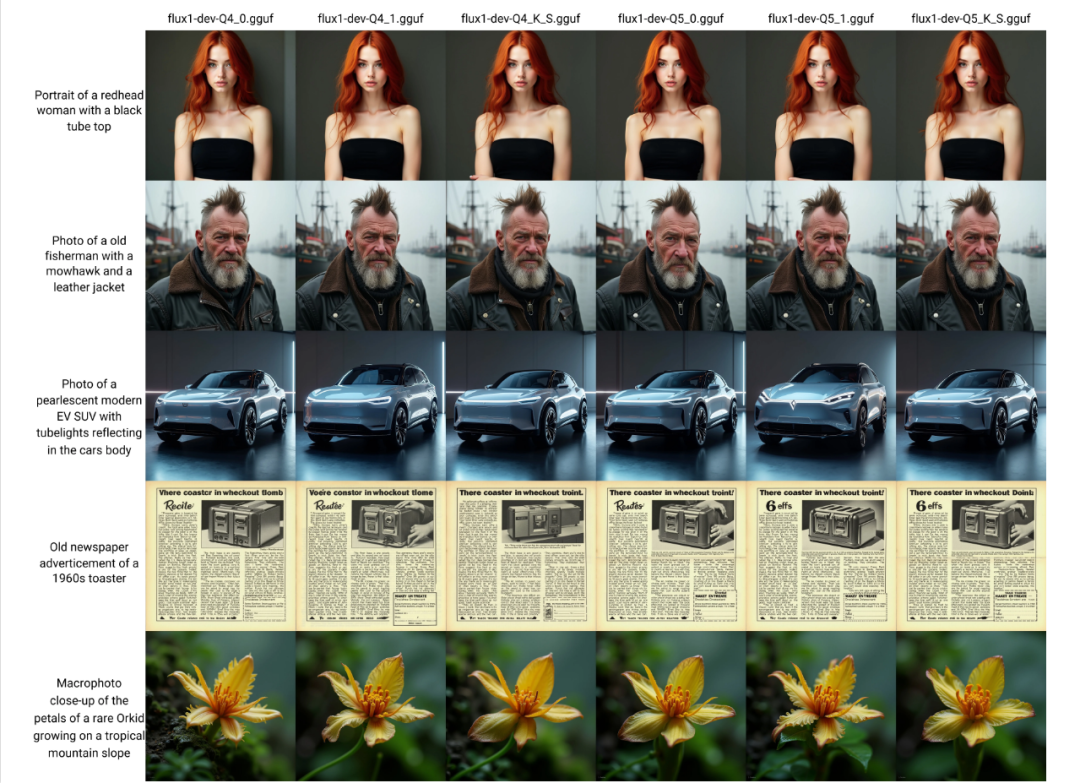The image size is (1080, 783).
Task: View the toaster advertisement in the Q5_0 column
Action: pos(671,556)
